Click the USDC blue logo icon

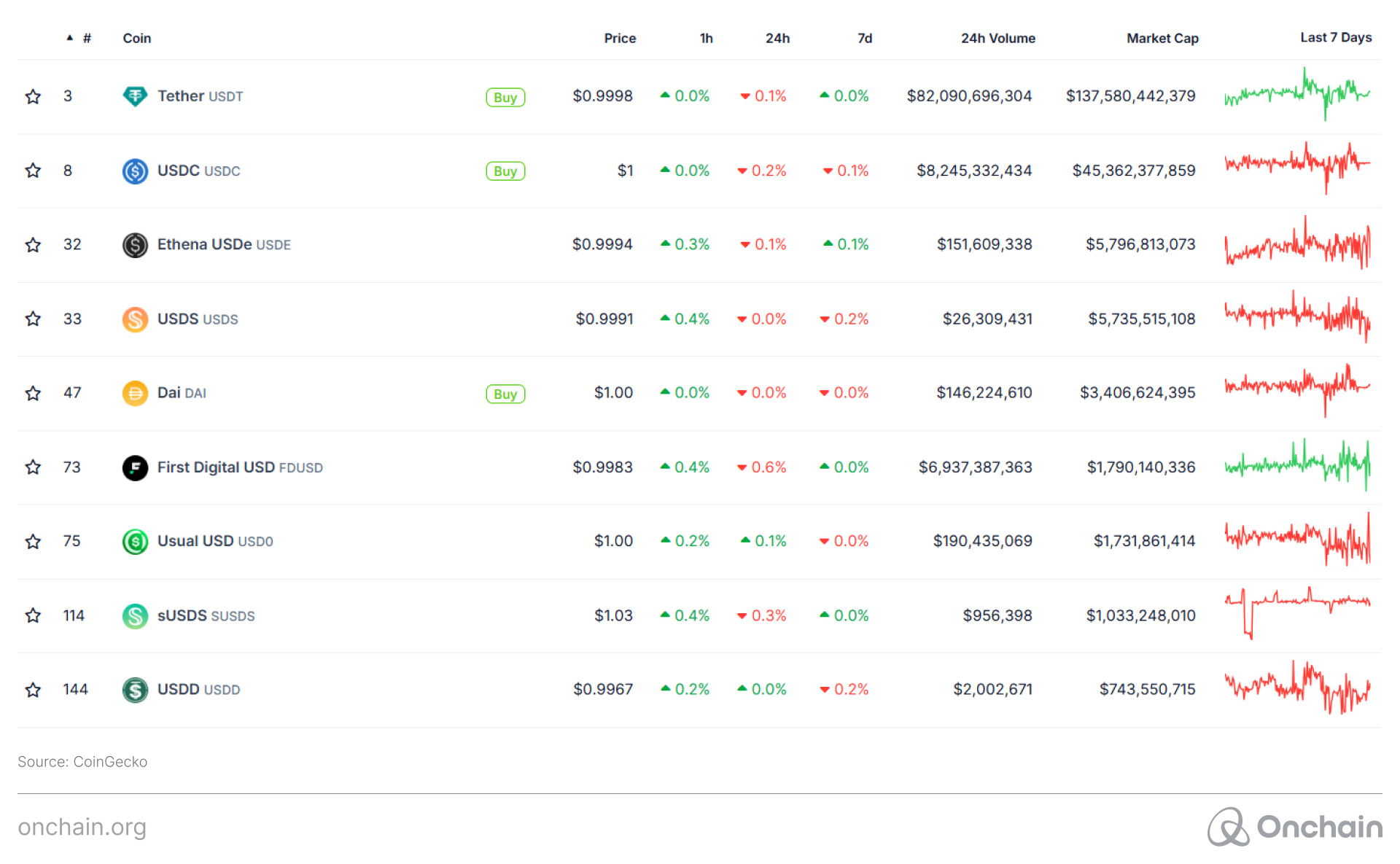(135, 171)
